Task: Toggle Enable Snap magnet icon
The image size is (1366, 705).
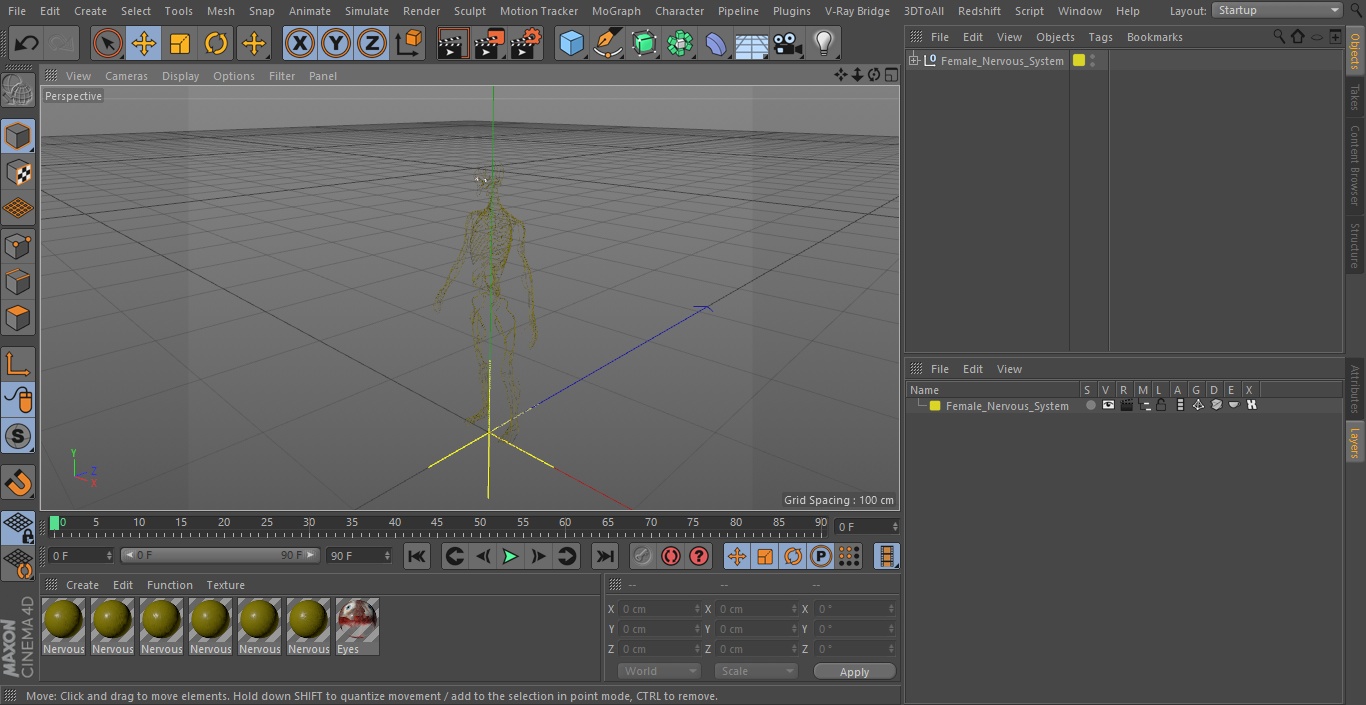Action: click(18, 483)
